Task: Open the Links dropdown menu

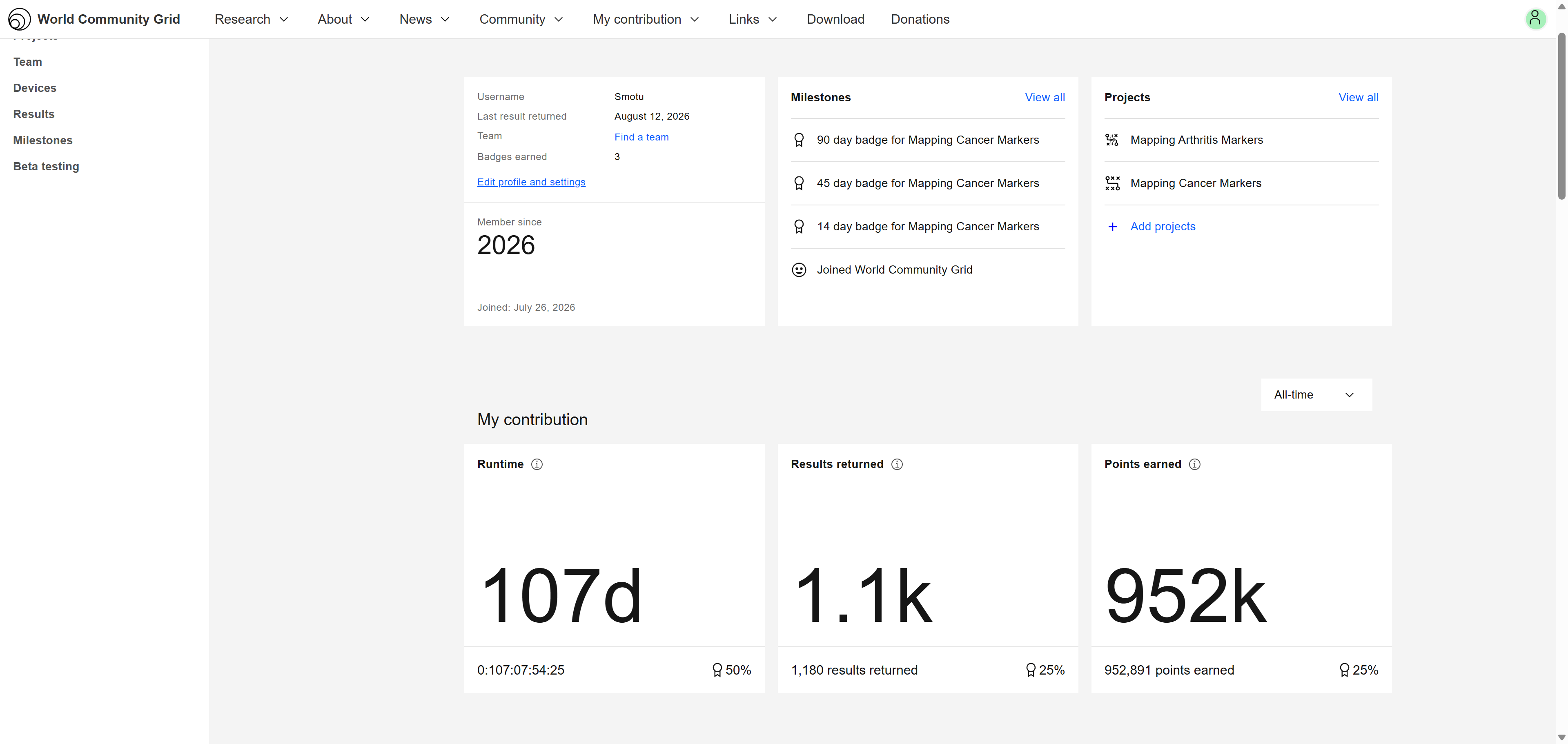Action: [x=753, y=19]
